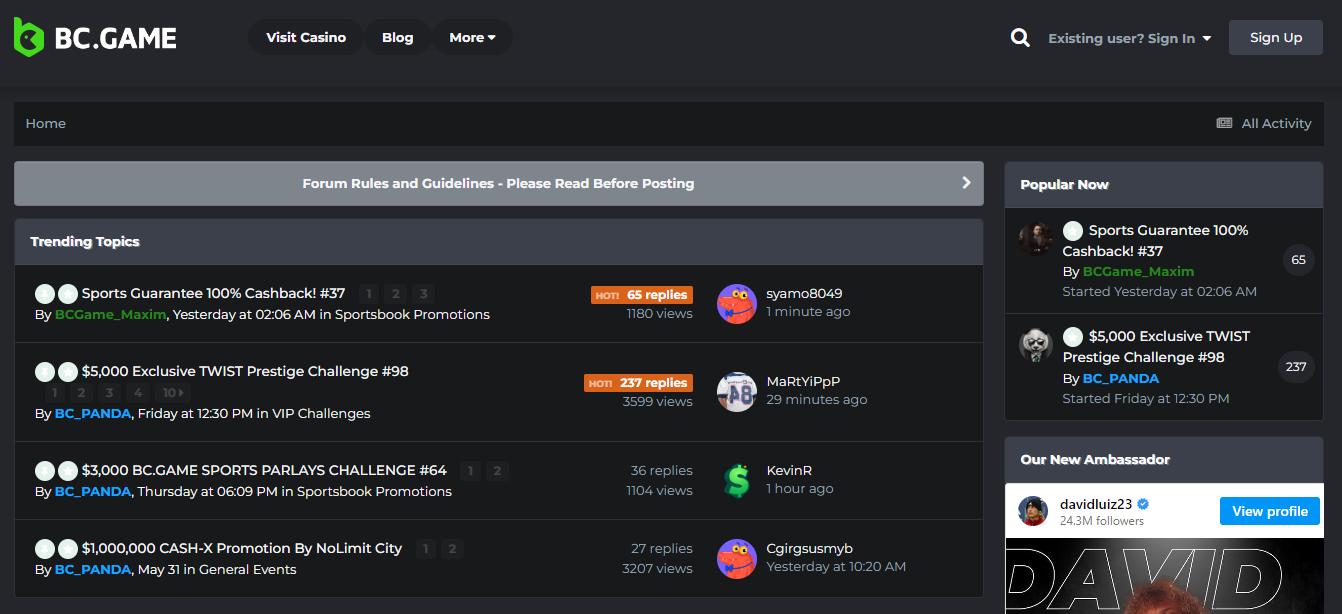Open syamo8049's avatar
The image size is (1342, 614).
pos(737,304)
